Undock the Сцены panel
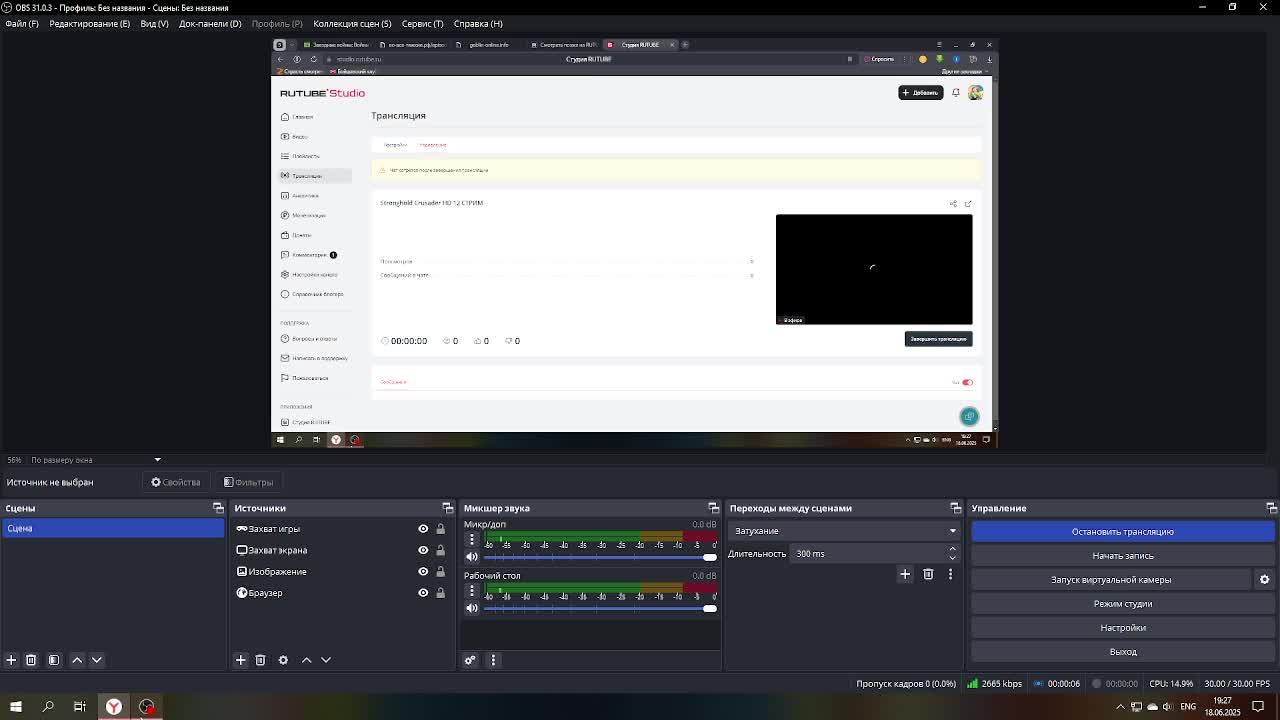1280x720 pixels. pos(218,508)
